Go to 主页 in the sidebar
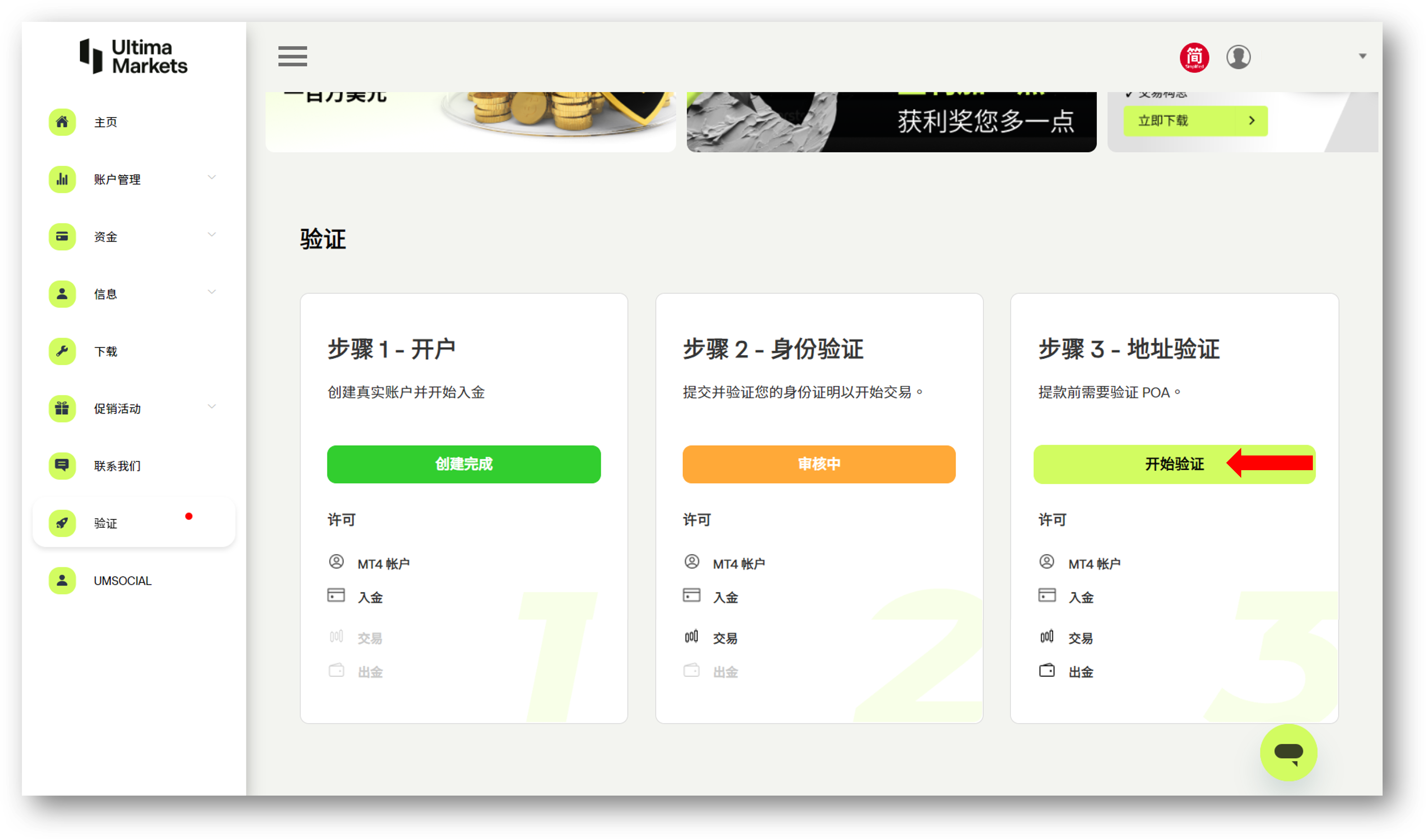1427x840 pixels. coord(105,122)
